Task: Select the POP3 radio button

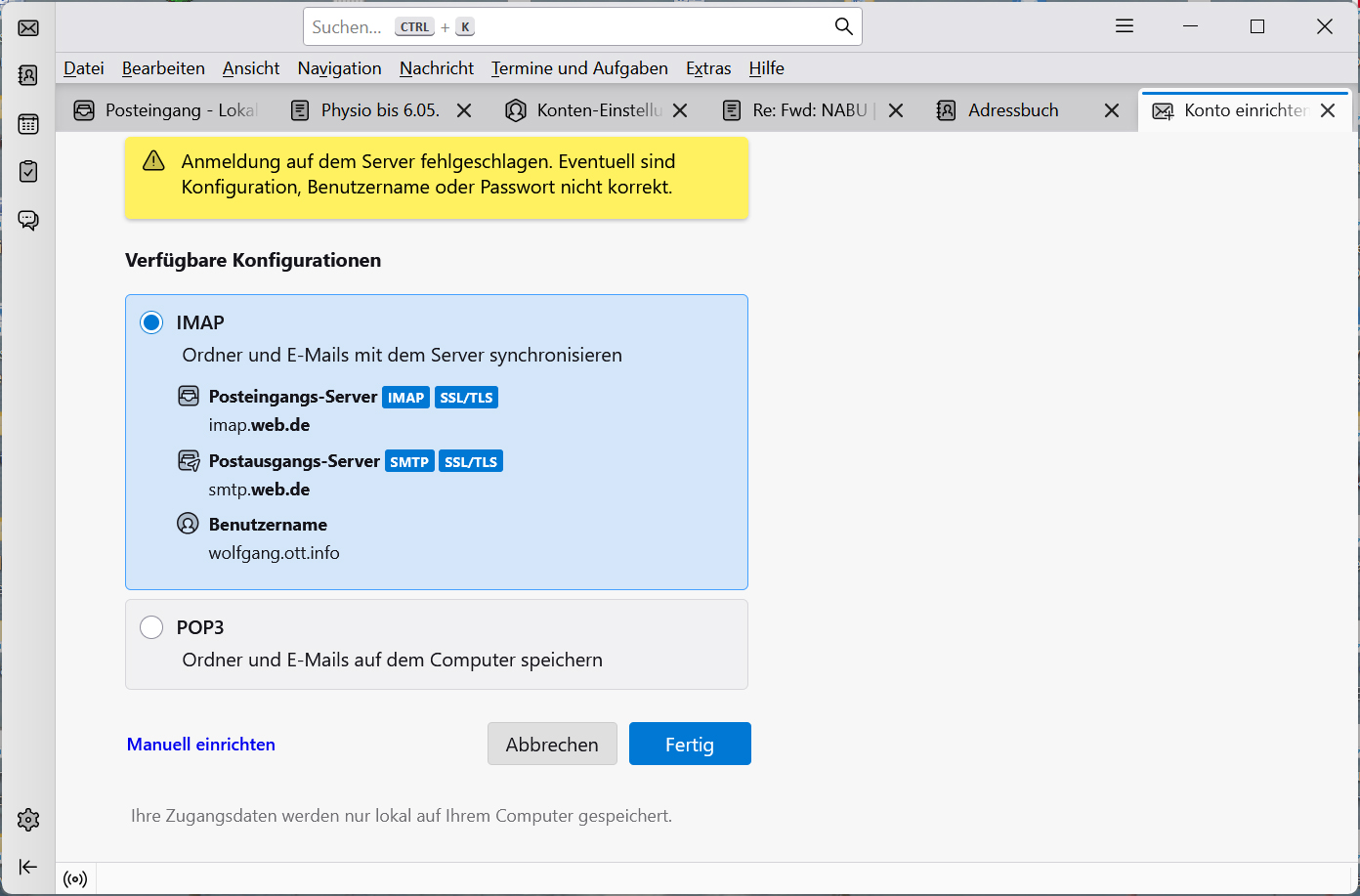Action: [151, 627]
